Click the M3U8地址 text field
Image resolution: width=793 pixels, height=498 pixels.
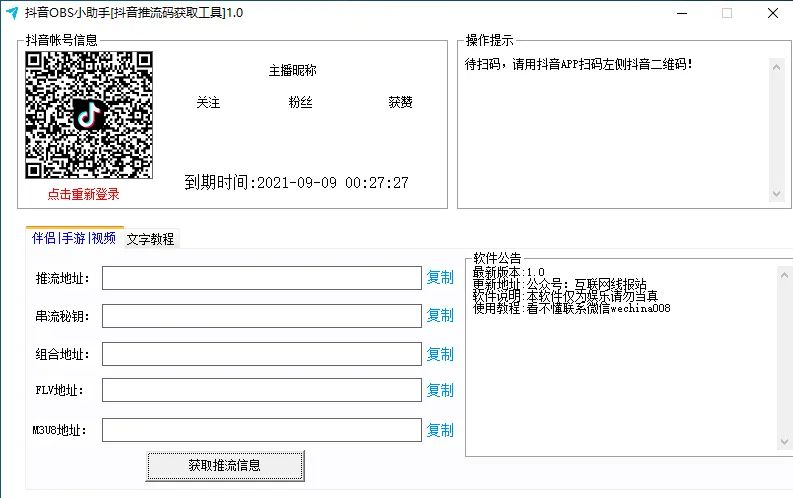pos(261,430)
